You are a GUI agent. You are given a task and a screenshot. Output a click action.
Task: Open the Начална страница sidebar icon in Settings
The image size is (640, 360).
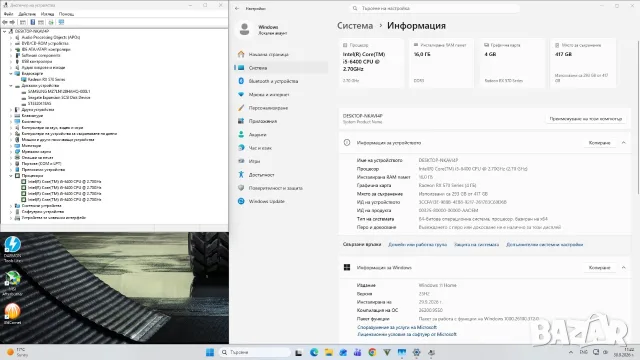click(x=241, y=54)
